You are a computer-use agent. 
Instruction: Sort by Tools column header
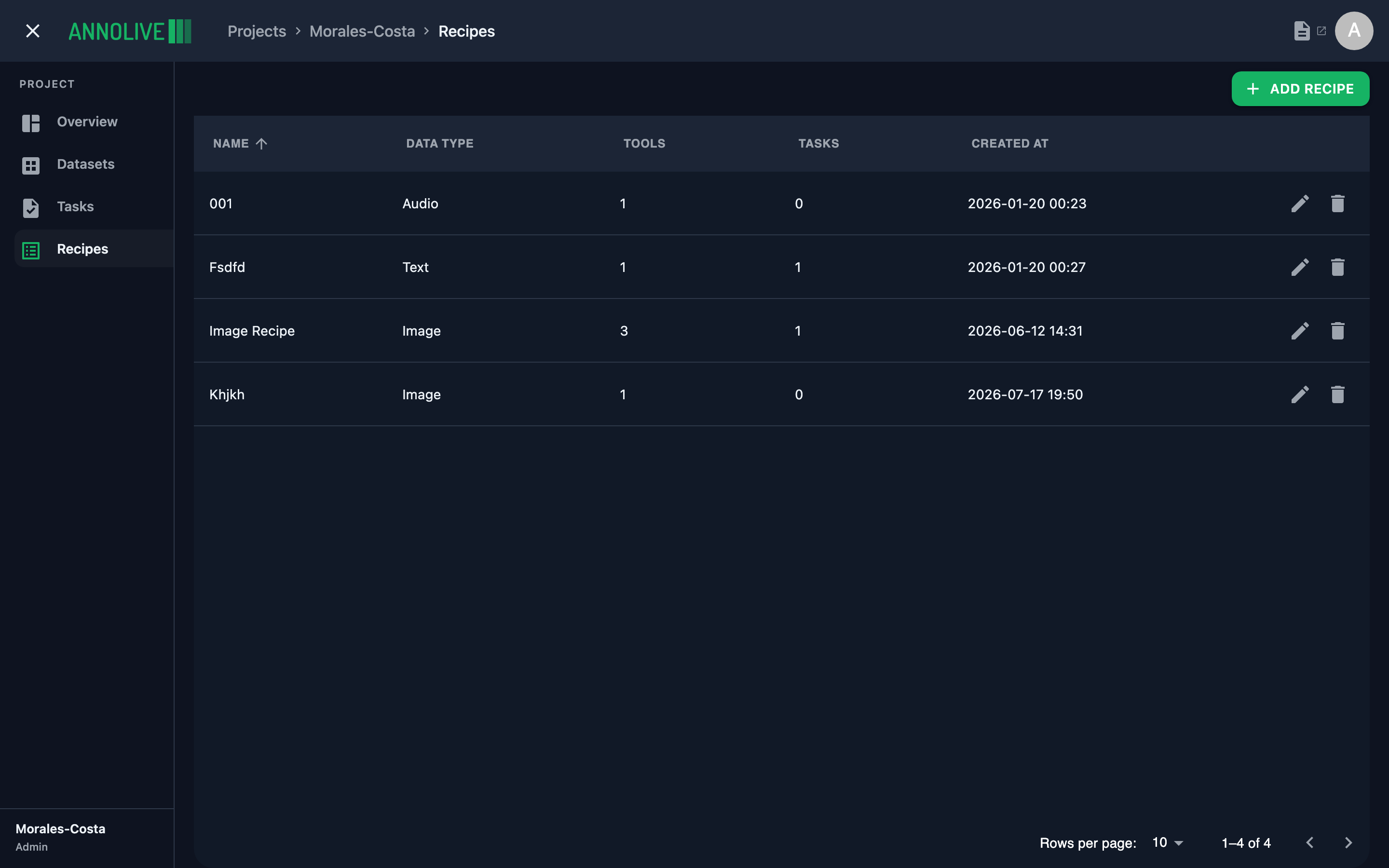pos(644,144)
